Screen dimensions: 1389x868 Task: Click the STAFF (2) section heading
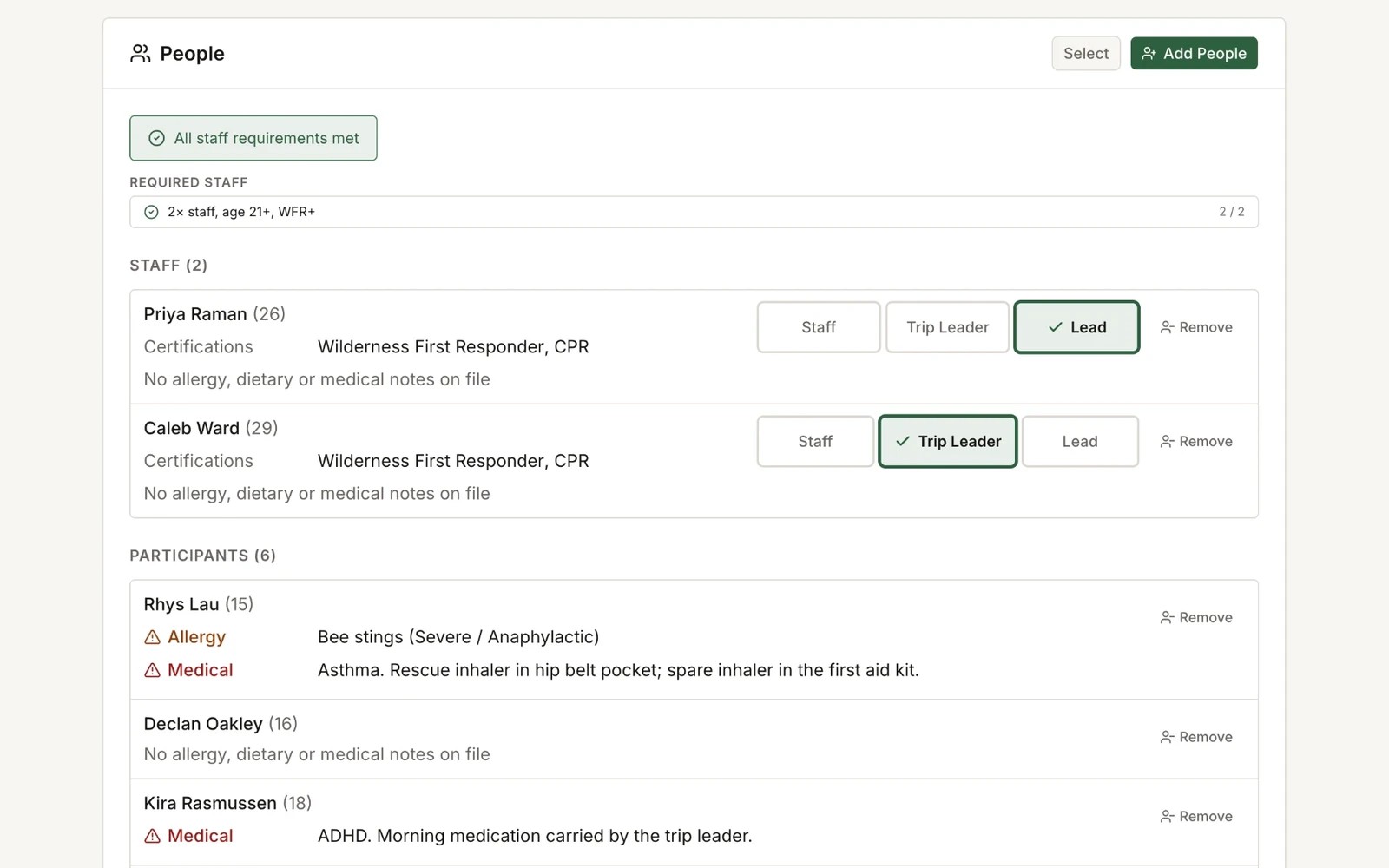point(168,266)
